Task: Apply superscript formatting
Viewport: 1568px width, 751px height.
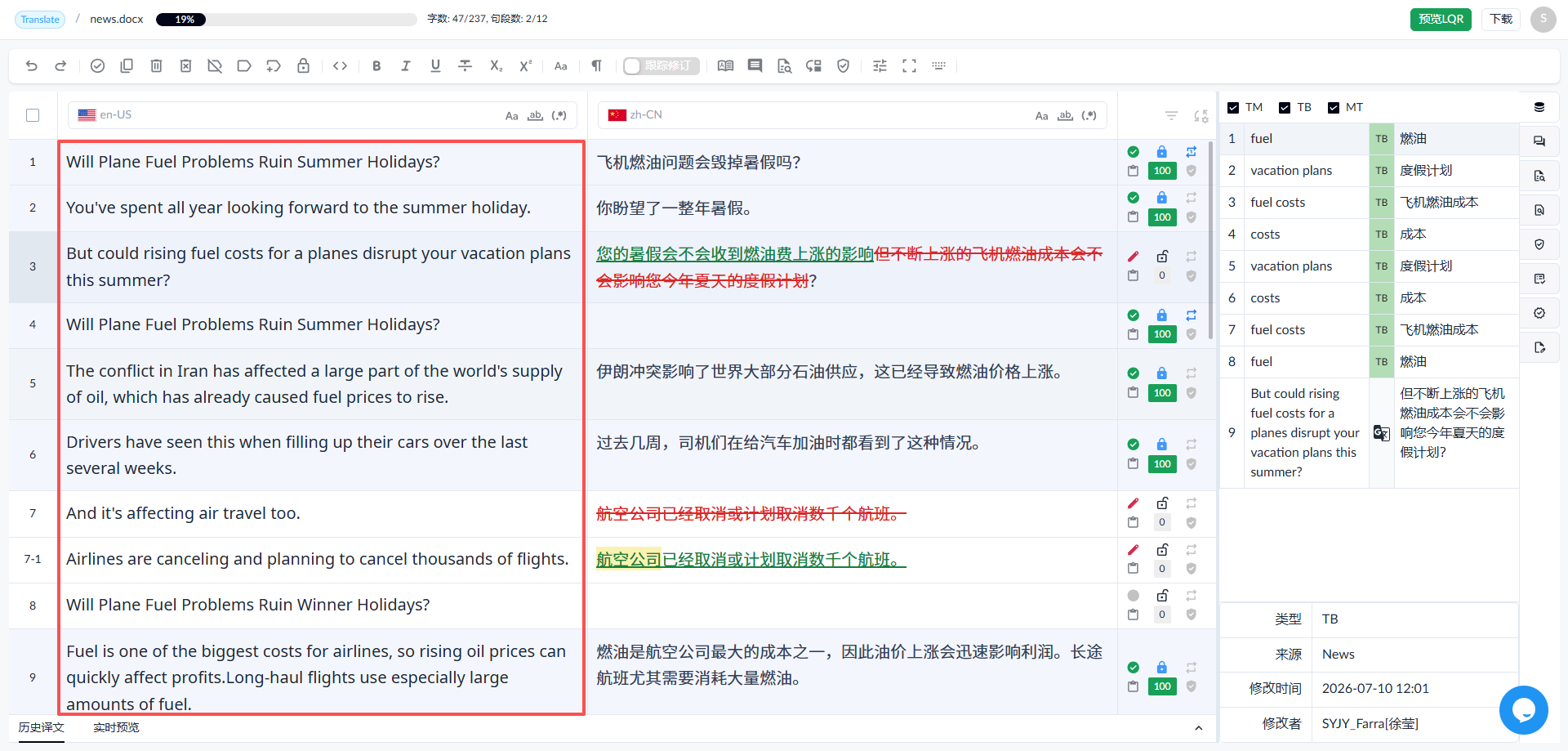Action: pos(525,66)
